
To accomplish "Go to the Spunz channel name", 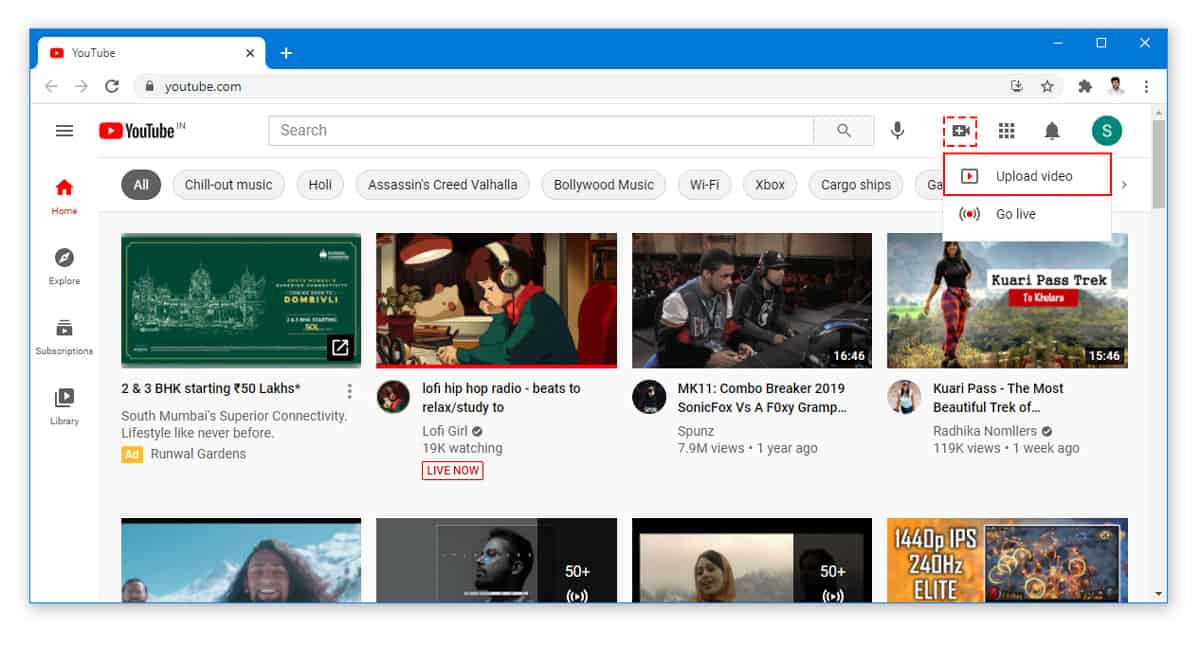I will click(x=696, y=431).
